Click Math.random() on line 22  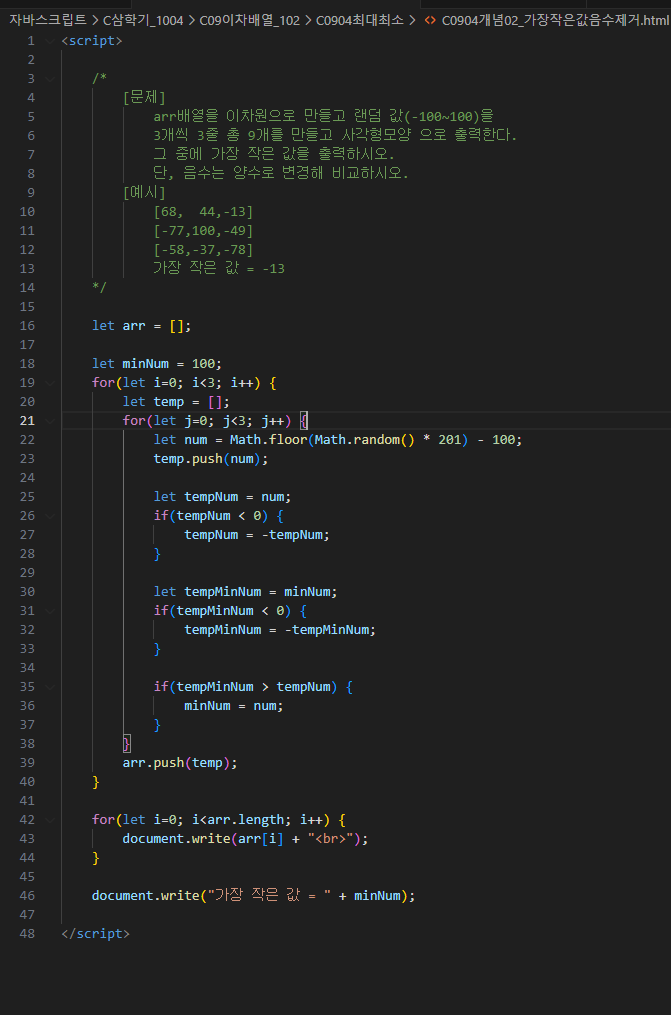coord(364,440)
